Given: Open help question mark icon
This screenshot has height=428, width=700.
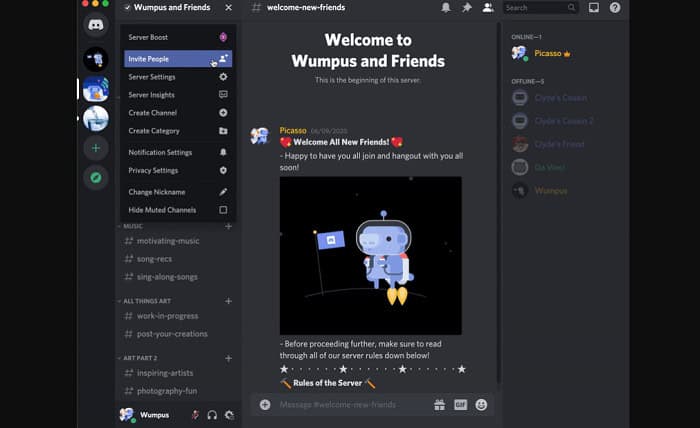Looking at the screenshot, I should (x=615, y=7).
